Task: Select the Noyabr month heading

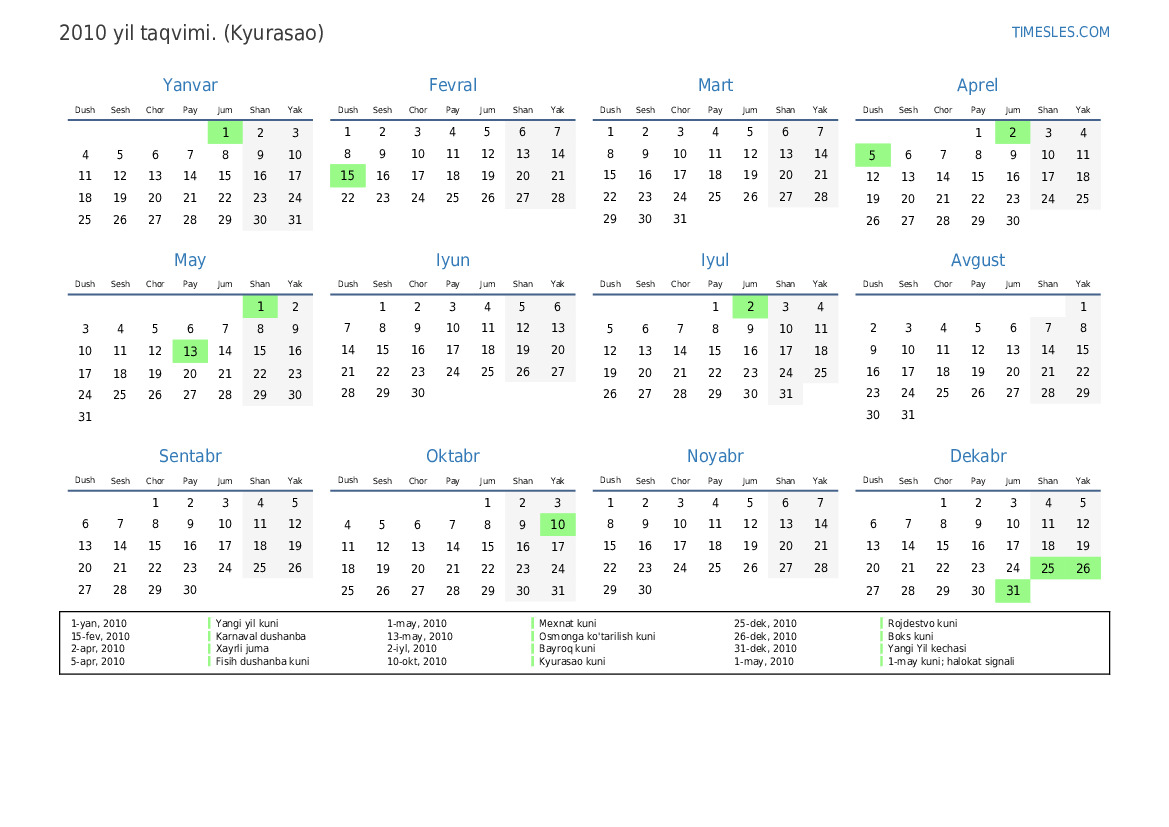Action: coord(715,456)
